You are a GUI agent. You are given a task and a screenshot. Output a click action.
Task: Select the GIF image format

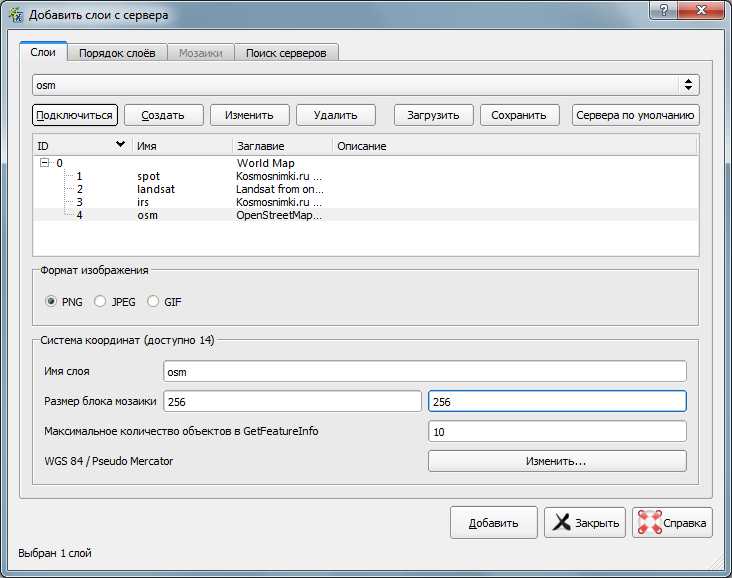[x=153, y=301]
